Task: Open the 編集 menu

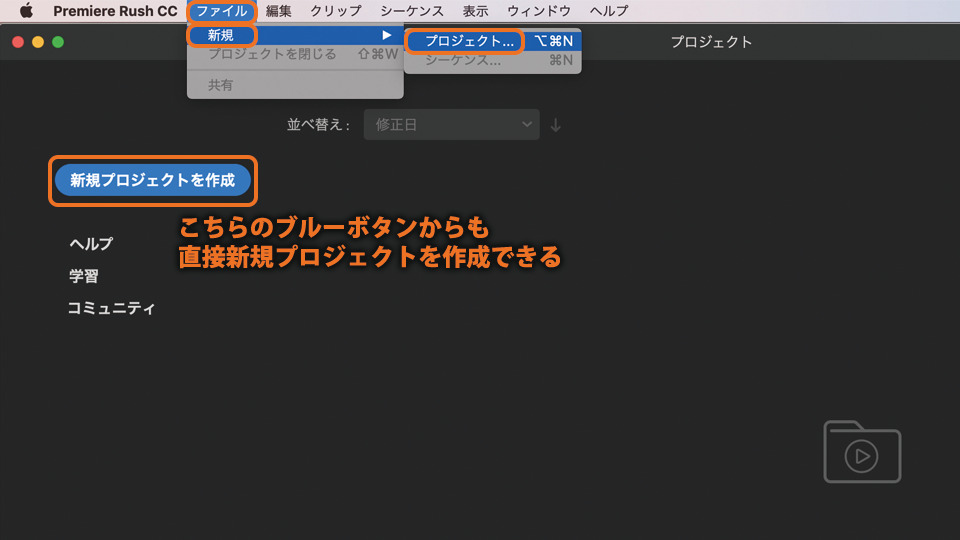Action: pyautogui.click(x=279, y=11)
